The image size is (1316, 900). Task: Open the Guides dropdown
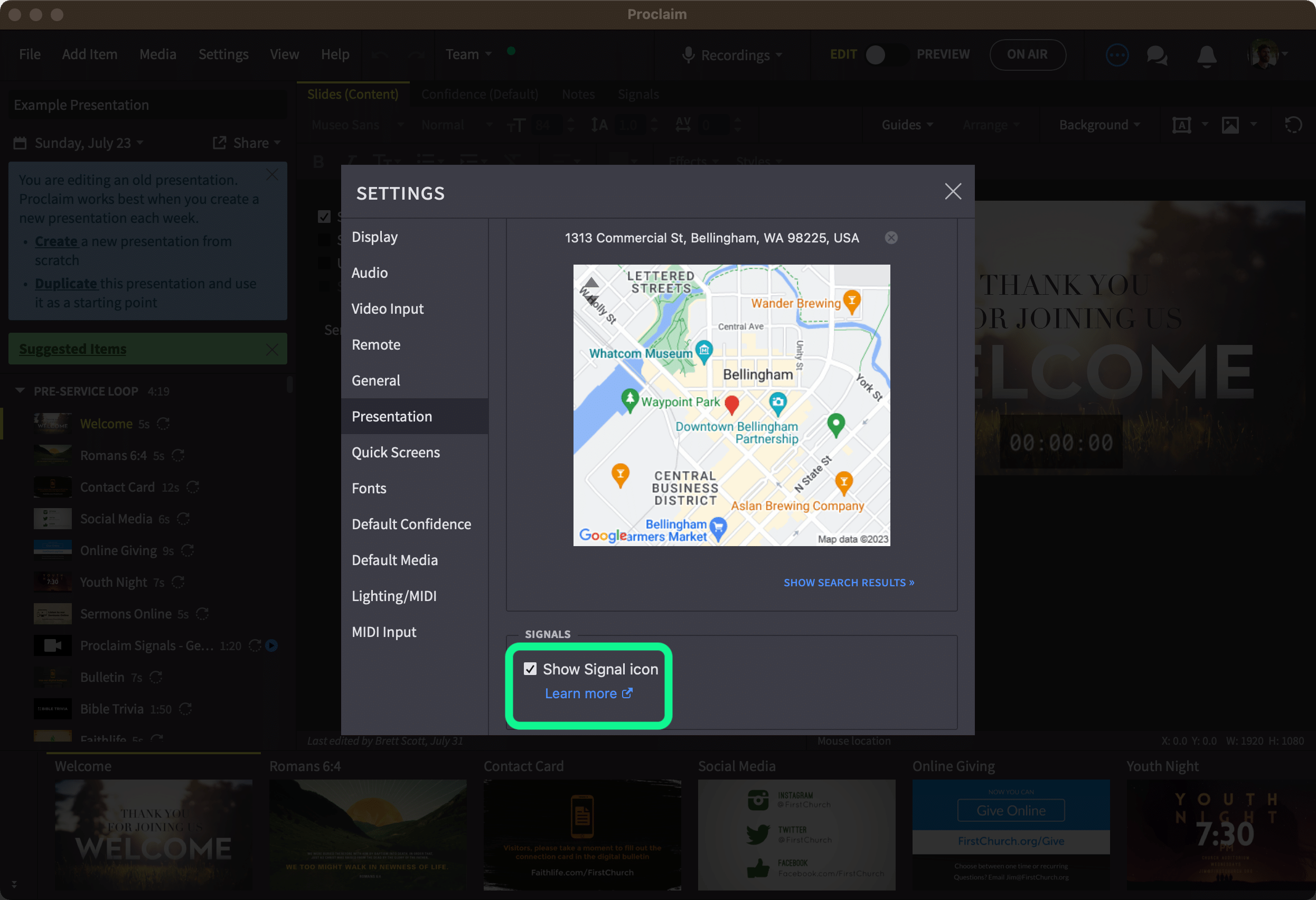(x=907, y=125)
